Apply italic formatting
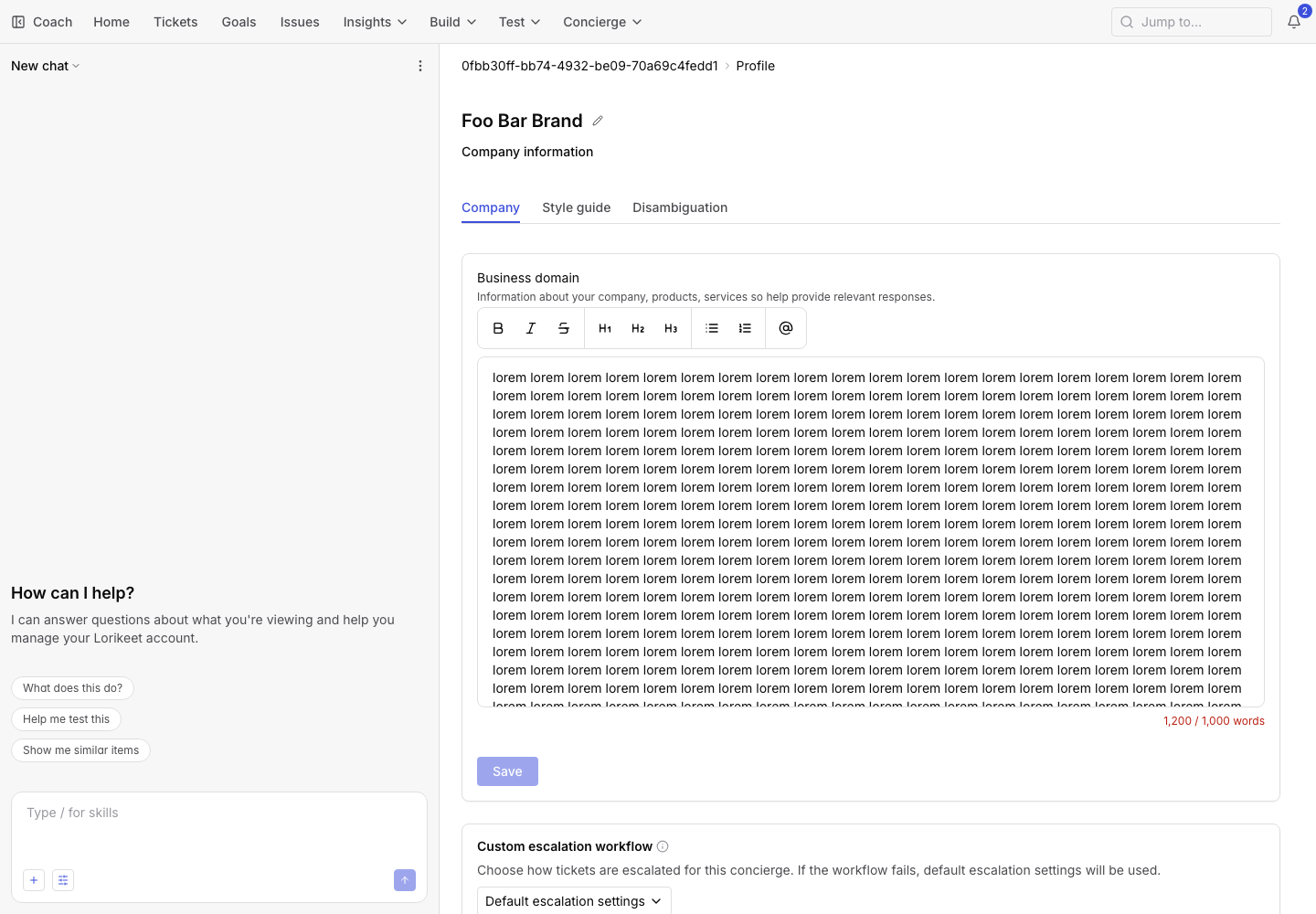Image resolution: width=1316 pixels, height=914 pixels. (531, 328)
